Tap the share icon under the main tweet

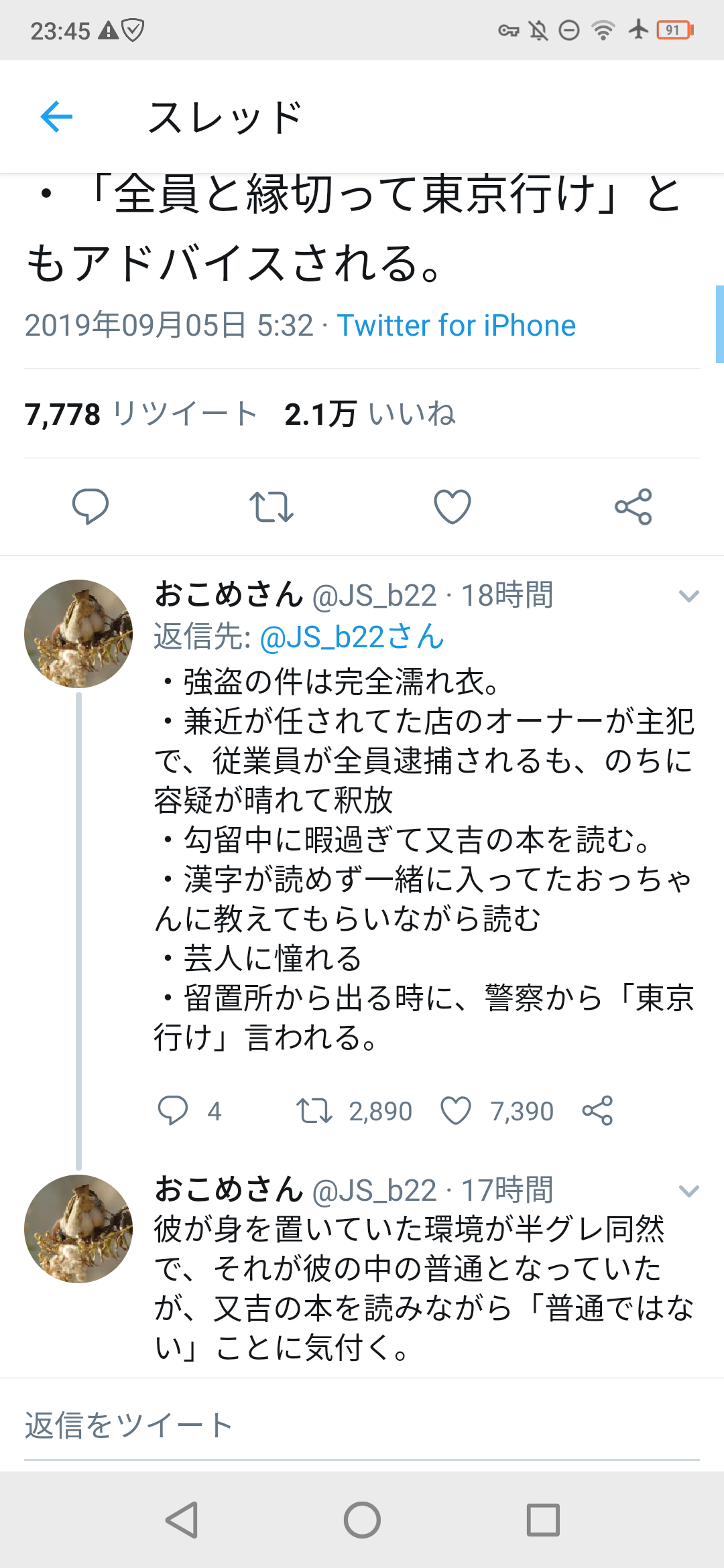click(x=633, y=507)
